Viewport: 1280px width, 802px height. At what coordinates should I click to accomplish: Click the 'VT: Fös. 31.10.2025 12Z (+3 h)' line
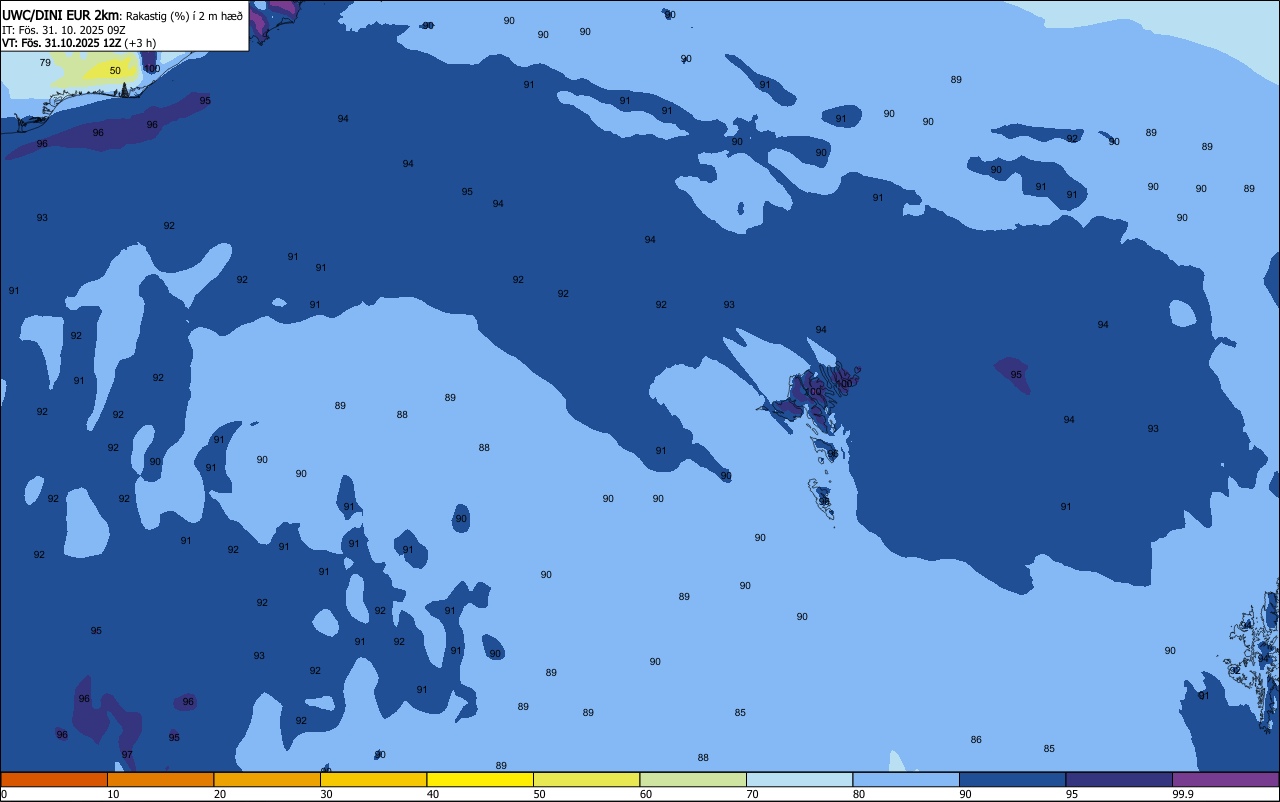tap(79, 42)
